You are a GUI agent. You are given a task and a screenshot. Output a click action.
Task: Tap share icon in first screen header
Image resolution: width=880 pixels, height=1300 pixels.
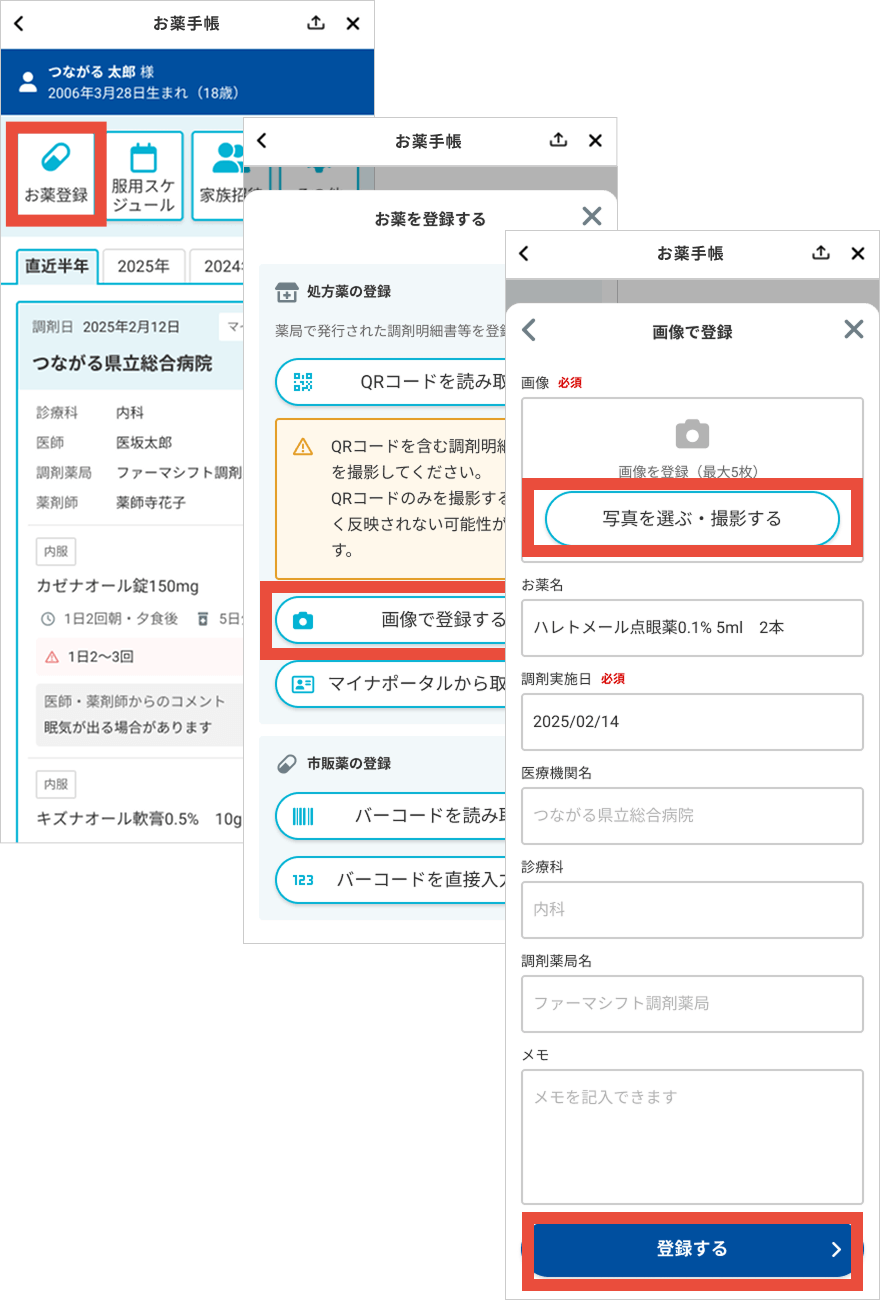316,24
